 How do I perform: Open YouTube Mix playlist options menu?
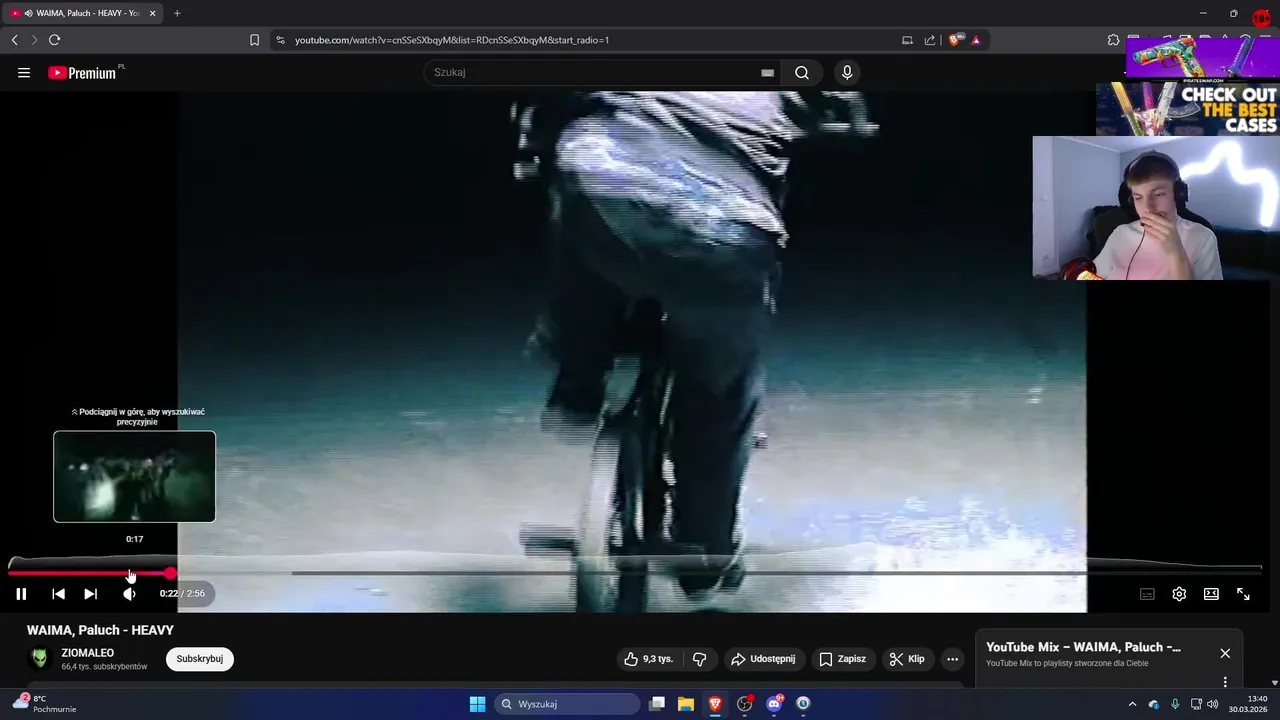(1225, 682)
